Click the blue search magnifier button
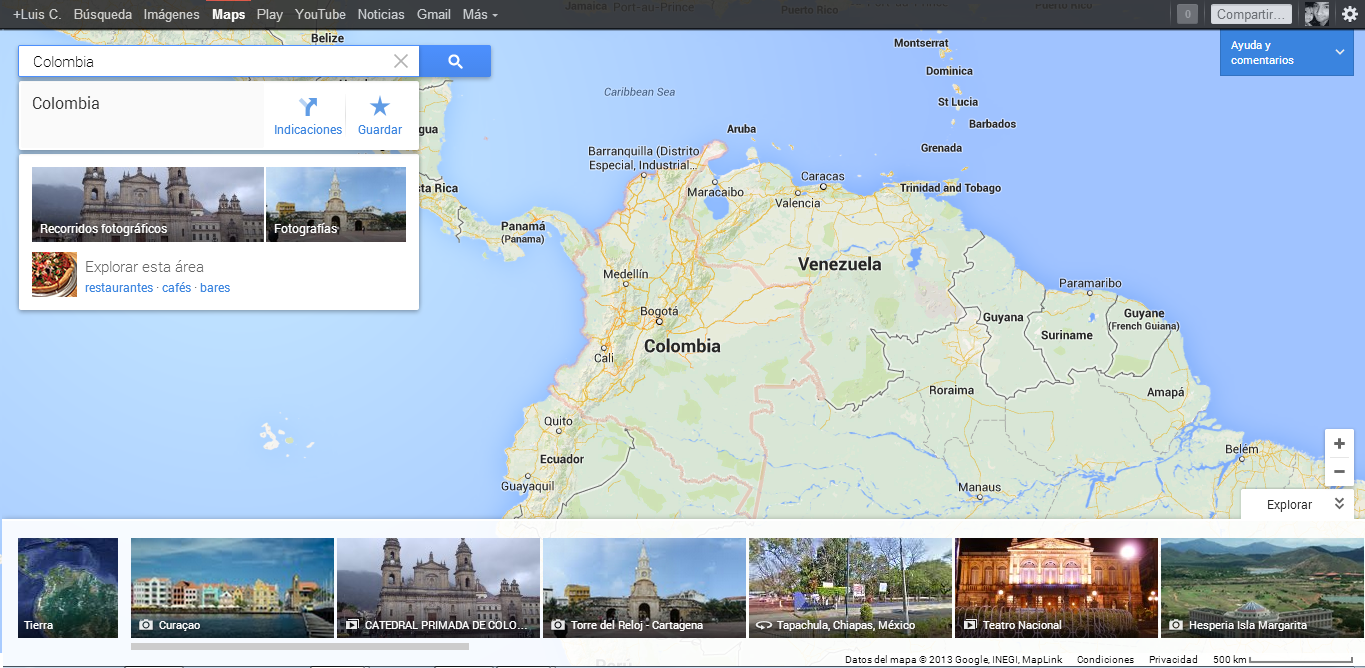The image size is (1365, 668). (455, 61)
